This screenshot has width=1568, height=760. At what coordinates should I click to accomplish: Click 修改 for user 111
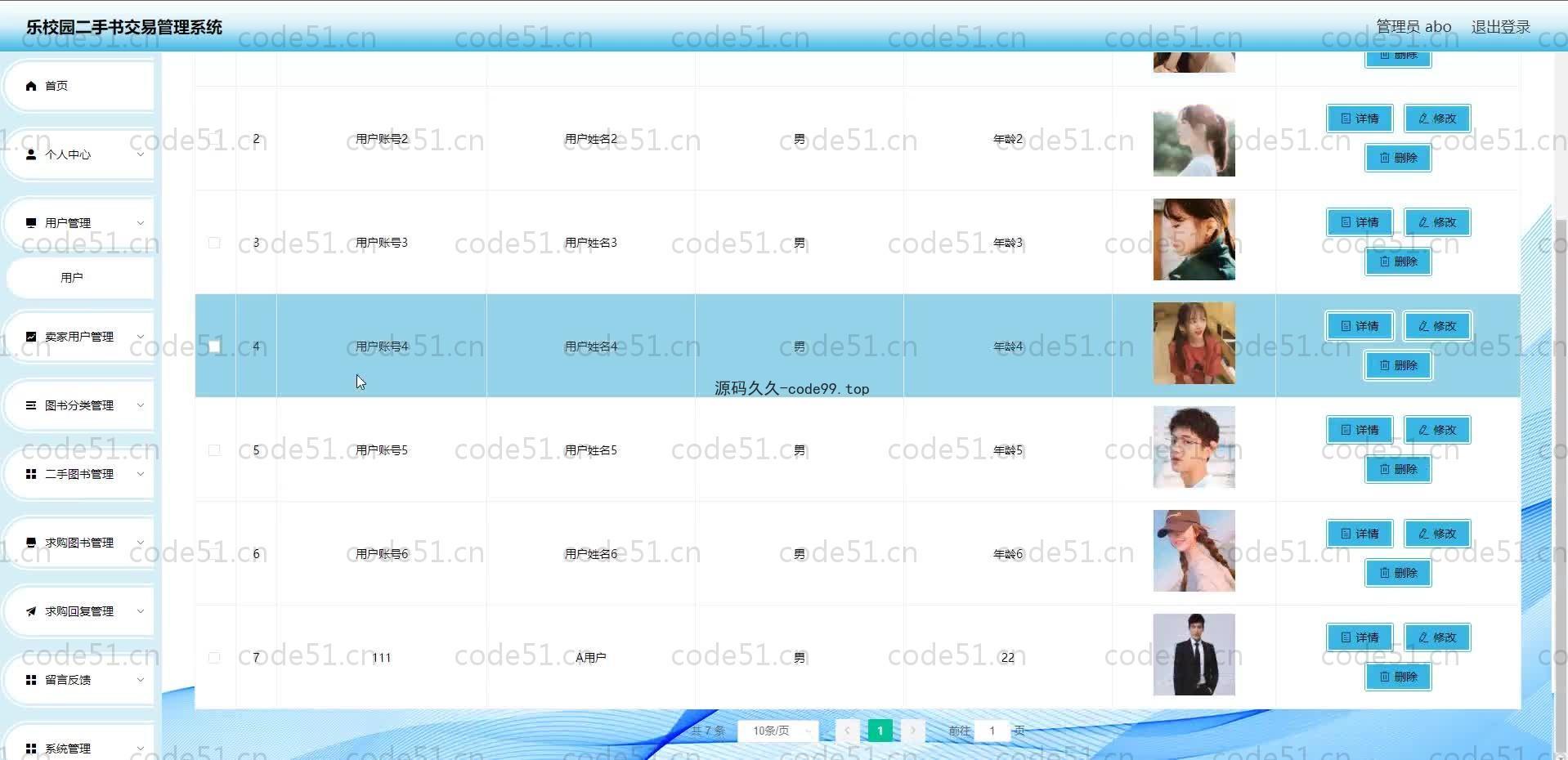coord(1437,637)
